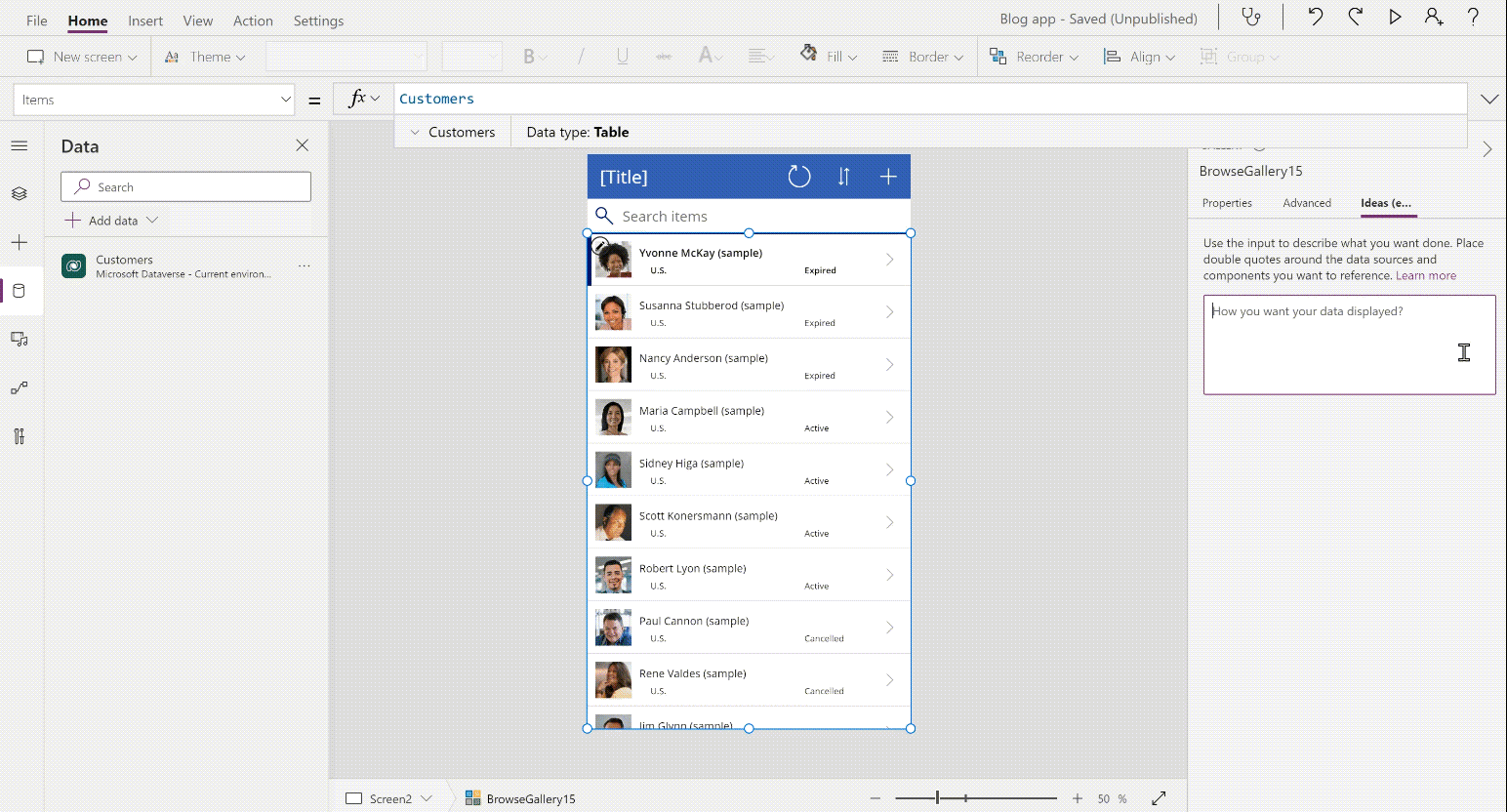Open the Fill color dropdown
1507x812 pixels.
(827, 56)
